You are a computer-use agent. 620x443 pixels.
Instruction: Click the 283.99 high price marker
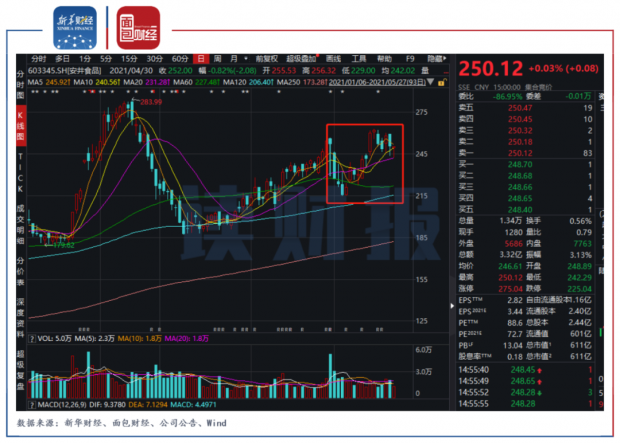[x=151, y=102]
